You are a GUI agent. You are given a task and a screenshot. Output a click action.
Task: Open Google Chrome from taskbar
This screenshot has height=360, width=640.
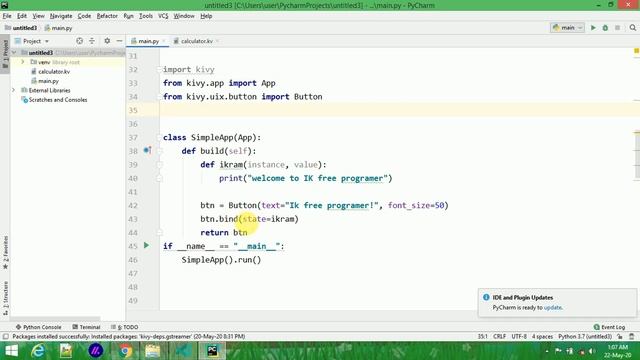(125, 351)
